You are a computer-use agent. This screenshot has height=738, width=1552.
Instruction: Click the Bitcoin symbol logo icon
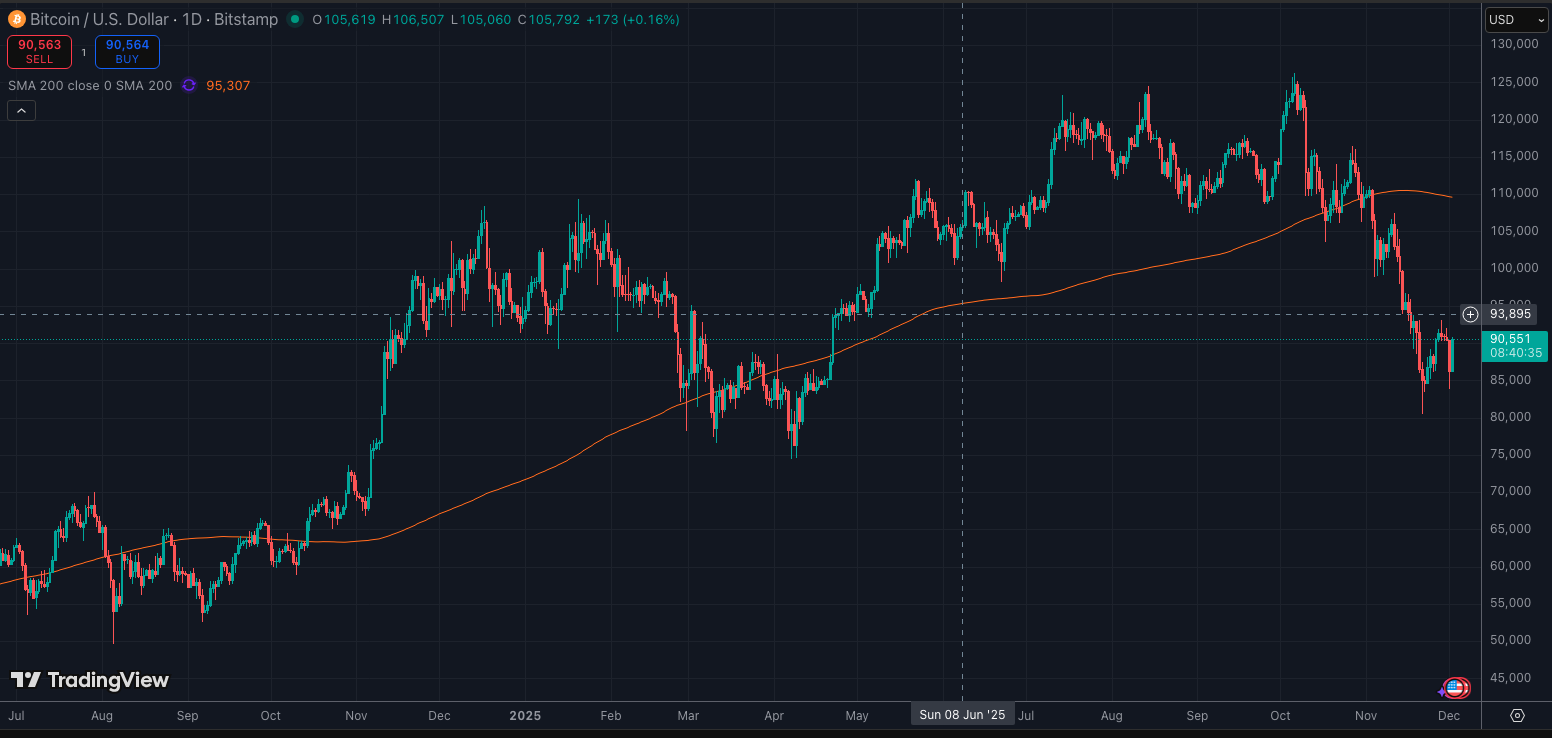(x=17, y=19)
